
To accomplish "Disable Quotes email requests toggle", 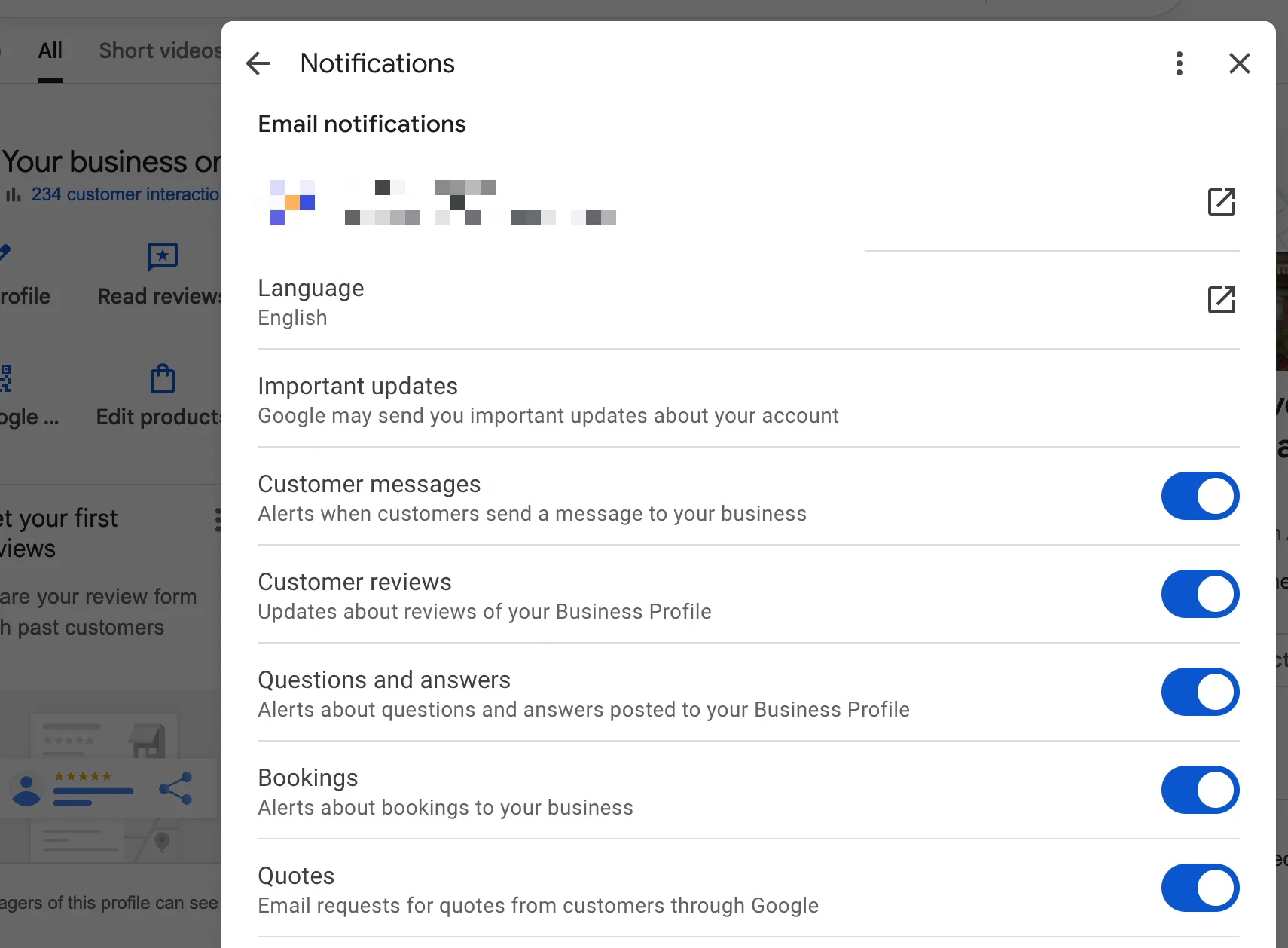I will (x=1200, y=888).
